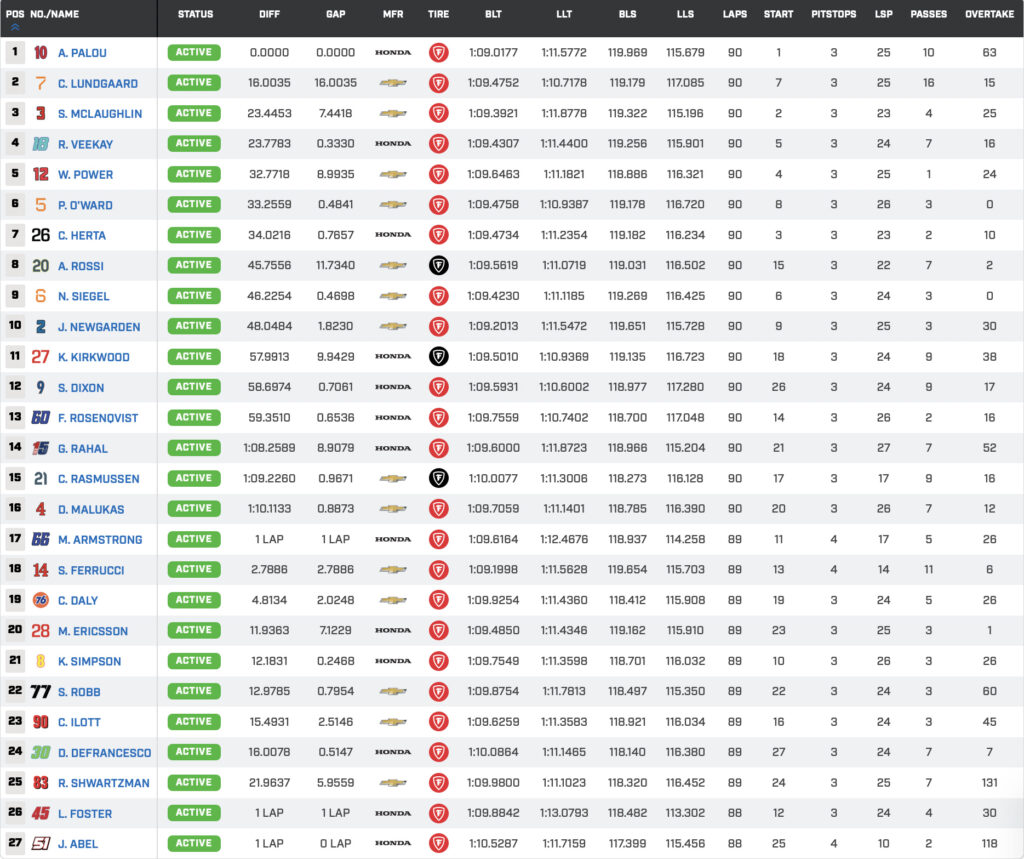Click car number 30 icon for D. DeFrancesco
The height and width of the screenshot is (859, 1024).
(x=40, y=753)
